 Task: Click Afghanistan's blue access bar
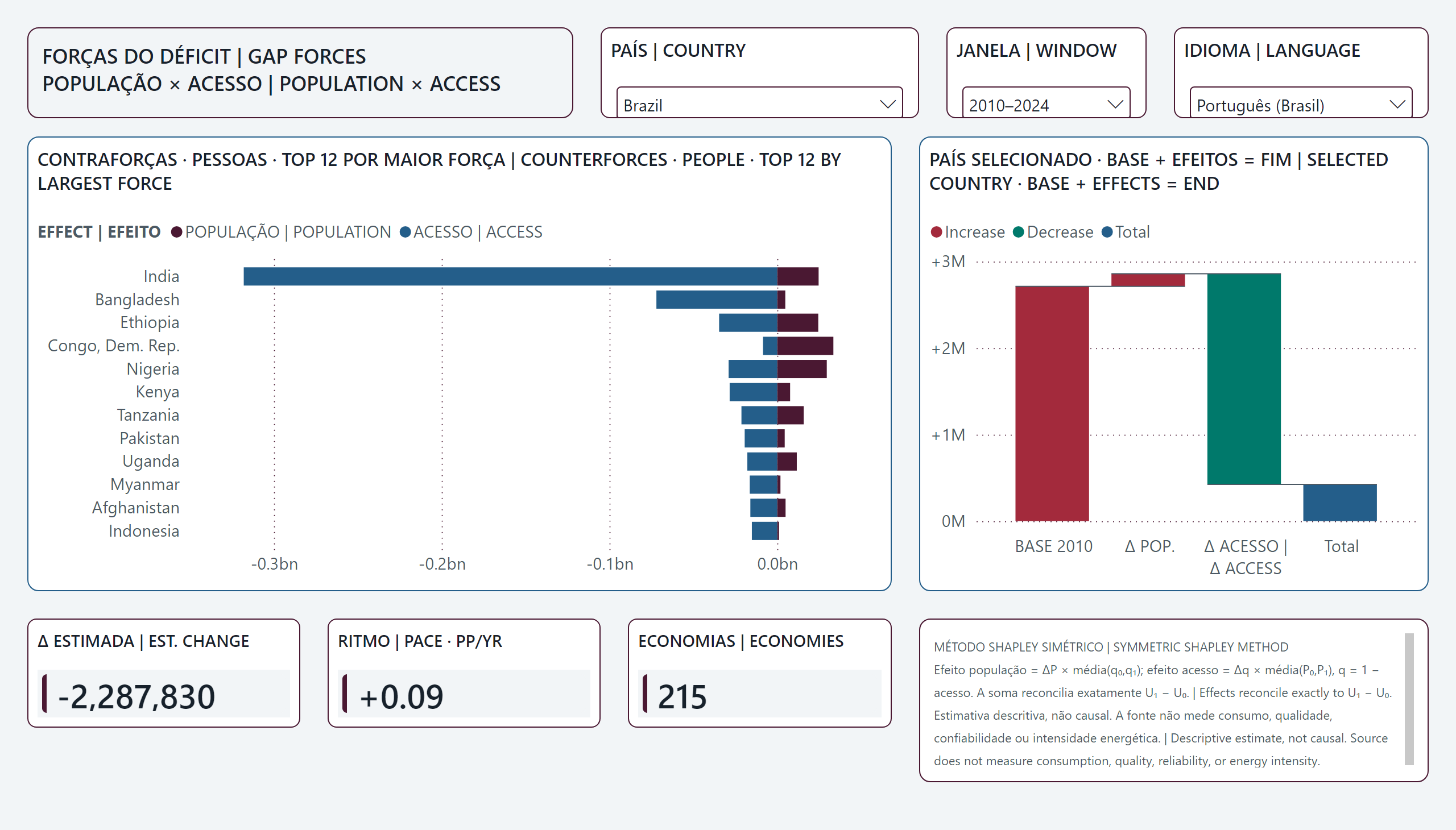764,507
